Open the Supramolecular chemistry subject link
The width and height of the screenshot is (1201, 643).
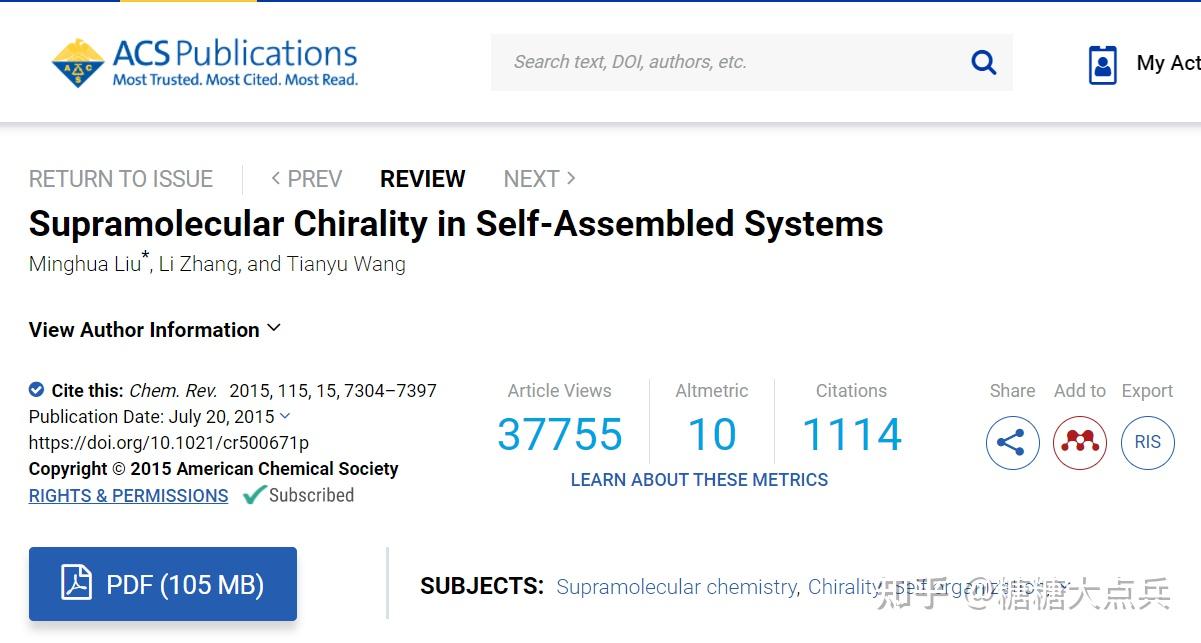(x=677, y=586)
